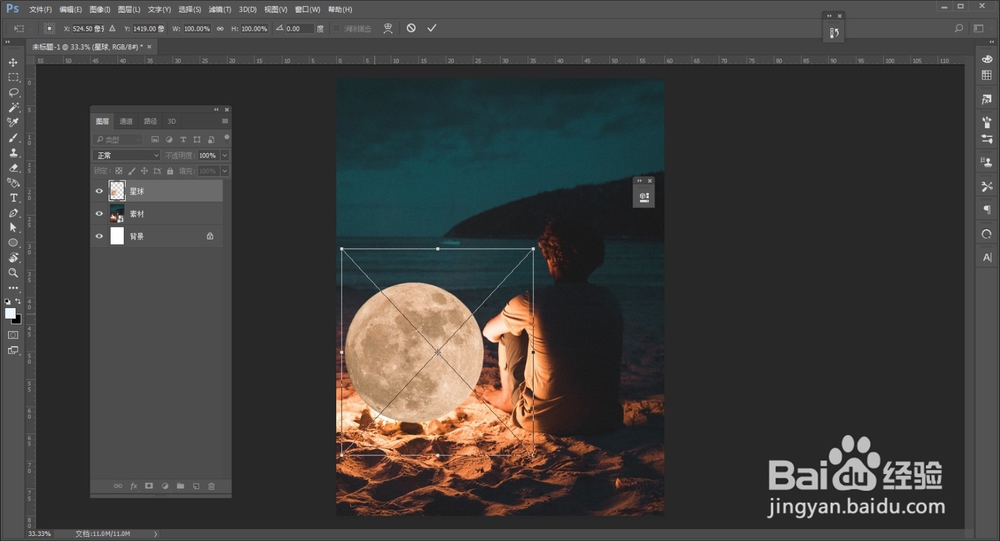Switch to warp mode icon in options bar

click(388, 28)
